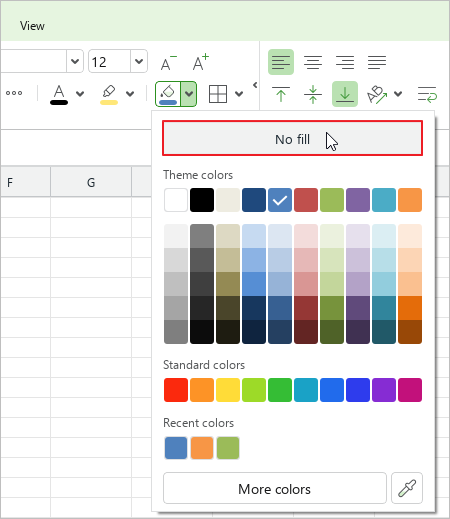Open the View tab
The height and width of the screenshot is (519, 450).
click(x=32, y=26)
